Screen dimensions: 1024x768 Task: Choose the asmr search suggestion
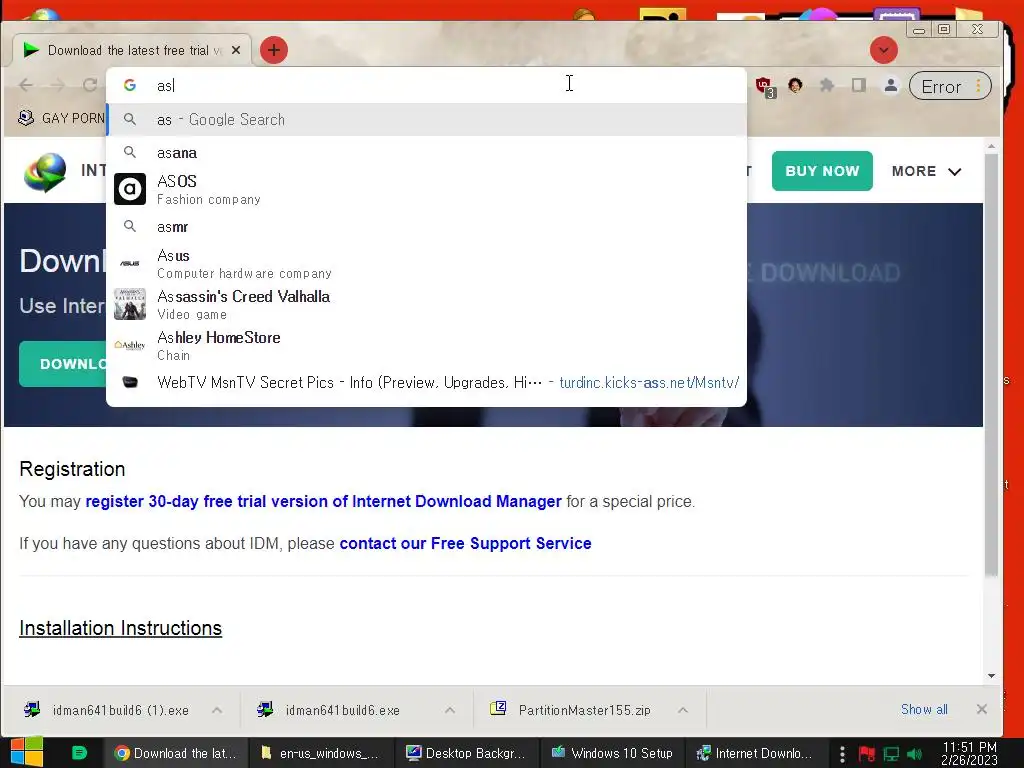(x=426, y=227)
